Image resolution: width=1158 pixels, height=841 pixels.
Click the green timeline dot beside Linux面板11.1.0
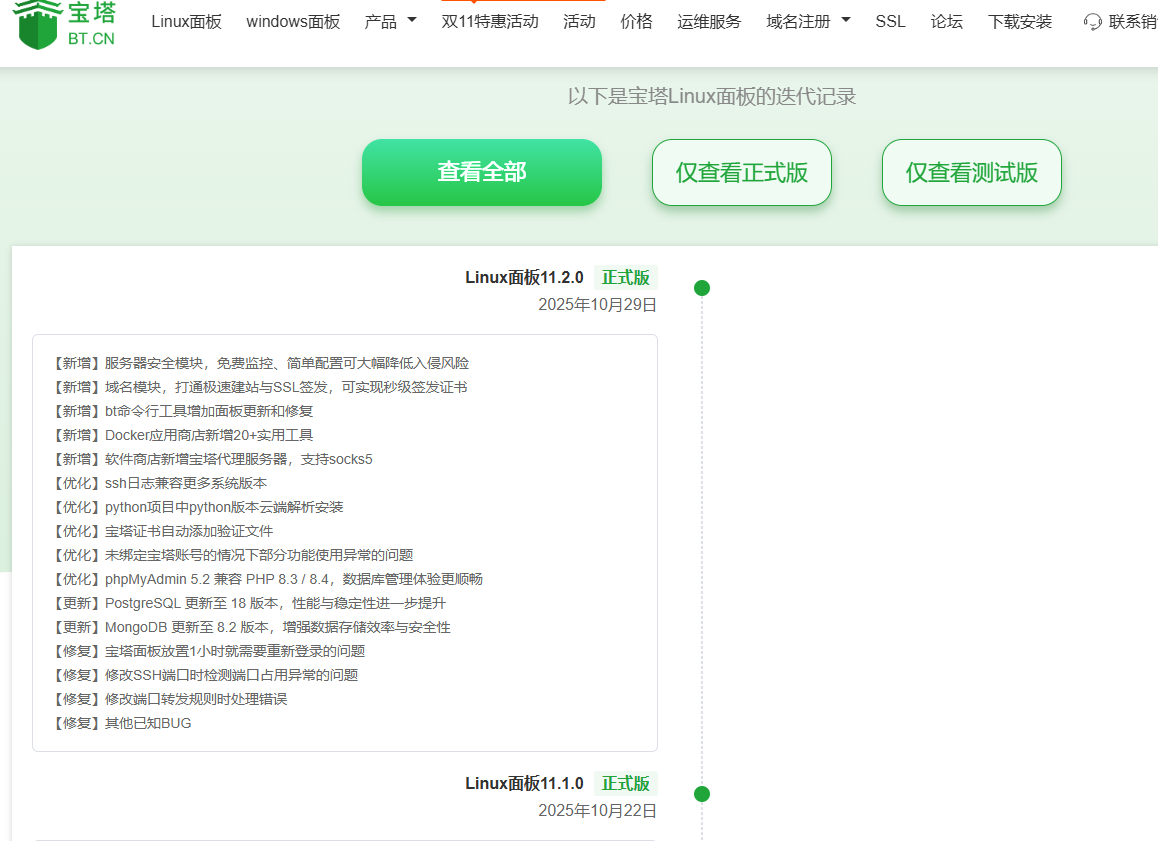coord(702,793)
